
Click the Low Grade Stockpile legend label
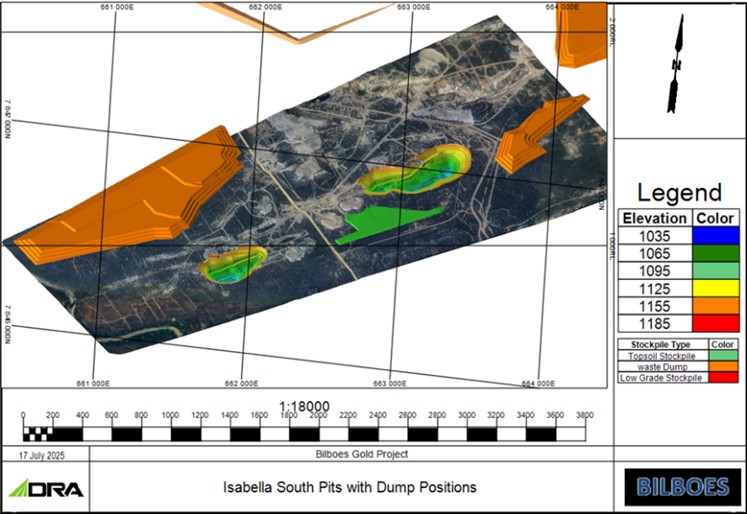click(x=661, y=378)
